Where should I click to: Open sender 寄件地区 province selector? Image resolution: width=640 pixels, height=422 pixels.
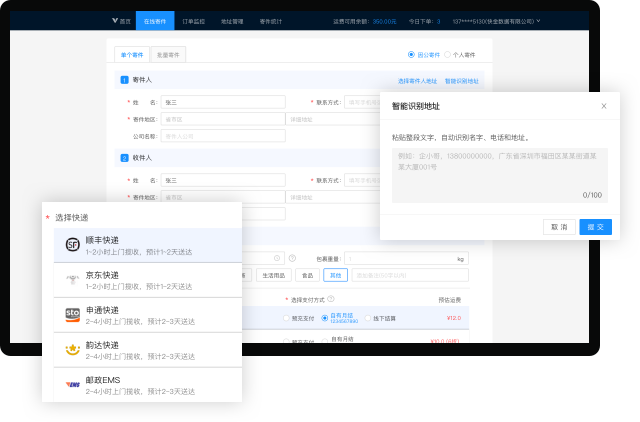(222, 118)
